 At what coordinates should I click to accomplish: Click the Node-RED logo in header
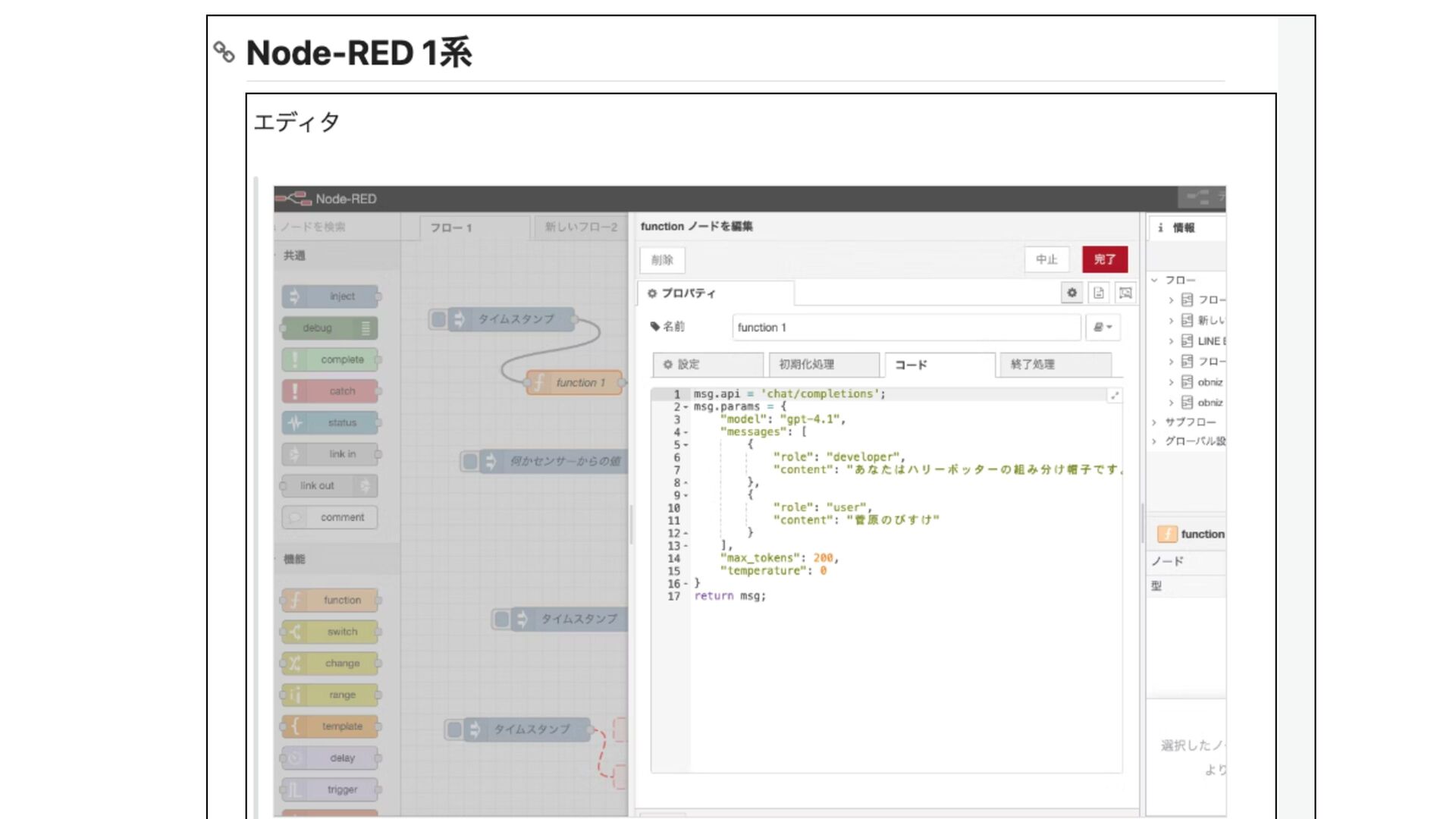[294, 199]
